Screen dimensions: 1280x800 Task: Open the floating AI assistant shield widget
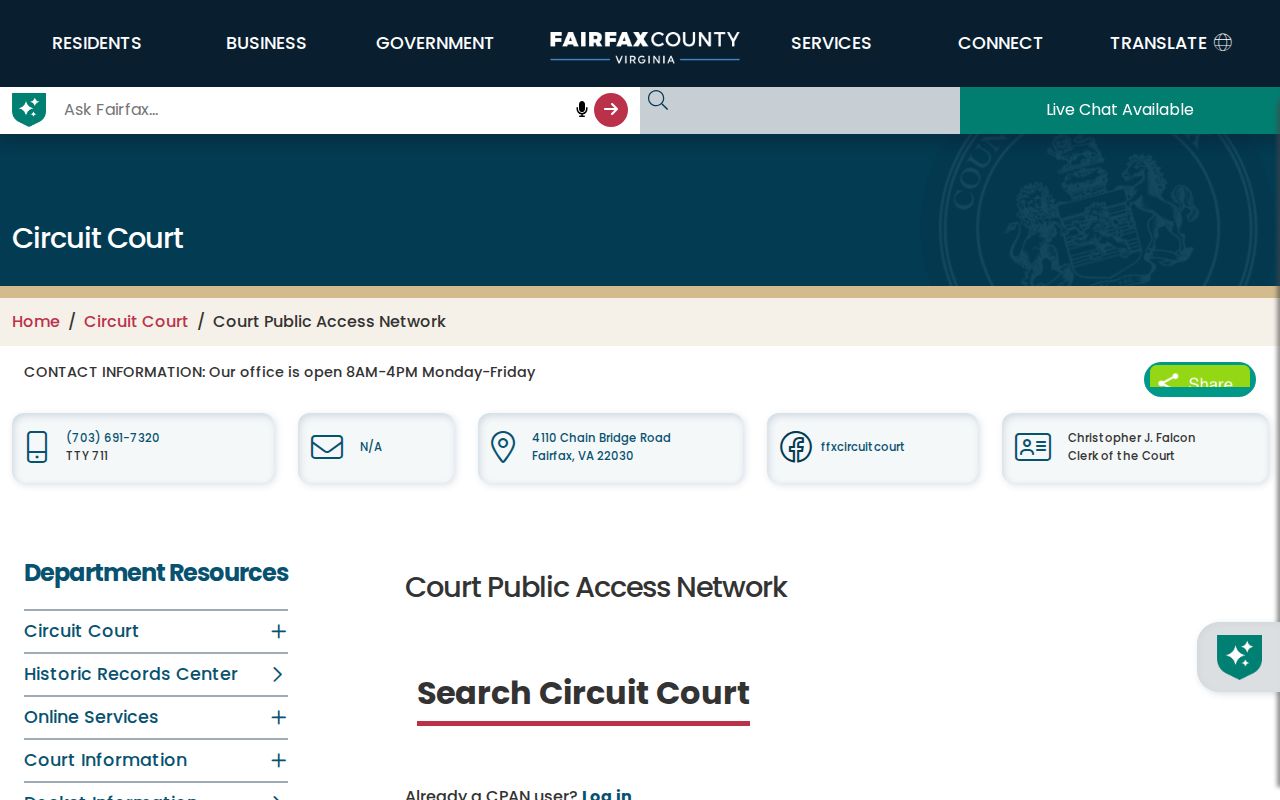click(1239, 657)
